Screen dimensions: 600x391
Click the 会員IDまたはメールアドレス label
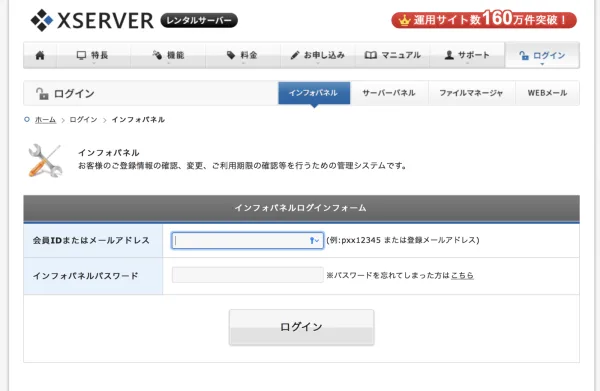click(x=91, y=241)
